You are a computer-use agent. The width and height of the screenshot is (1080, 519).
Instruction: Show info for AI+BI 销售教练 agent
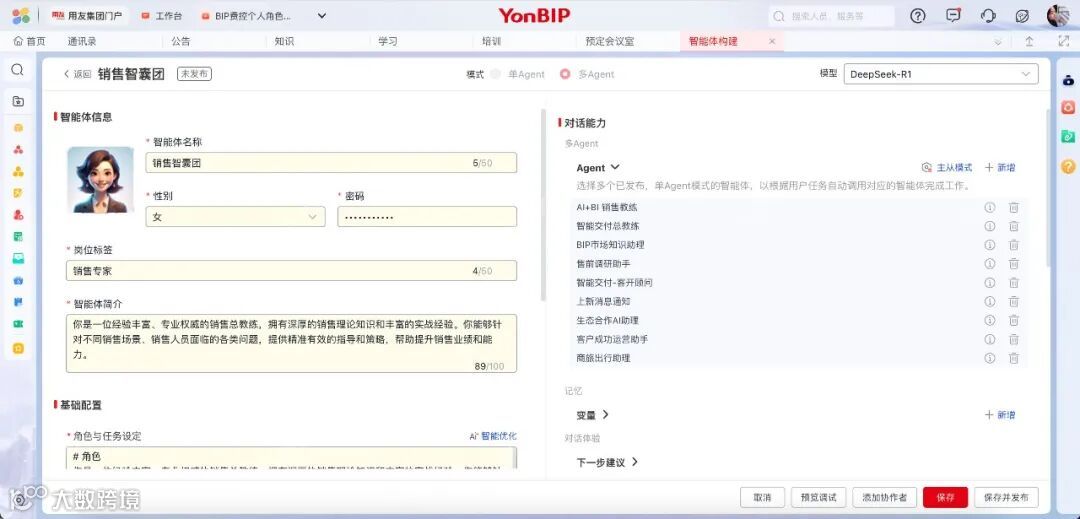pyautogui.click(x=990, y=207)
